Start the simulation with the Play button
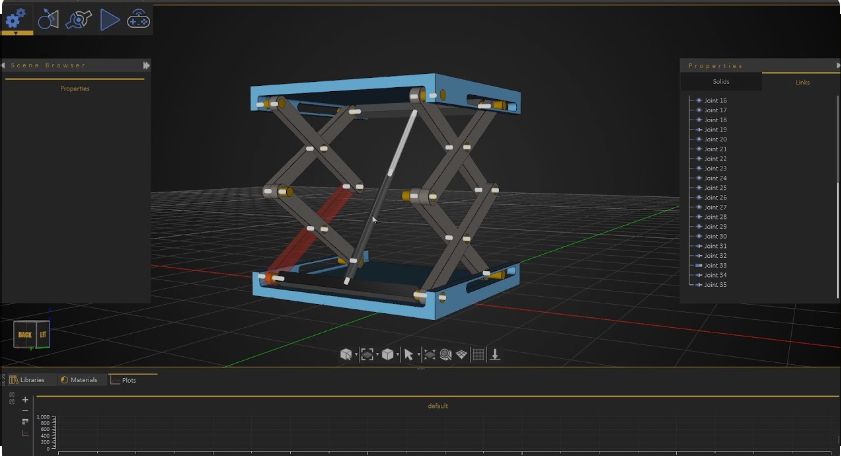 click(x=109, y=20)
